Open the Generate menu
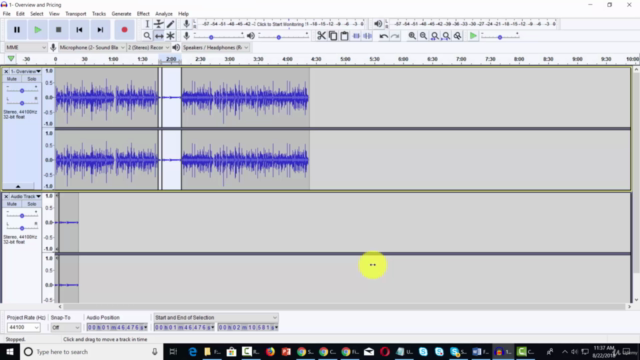 click(x=121, y=14)
